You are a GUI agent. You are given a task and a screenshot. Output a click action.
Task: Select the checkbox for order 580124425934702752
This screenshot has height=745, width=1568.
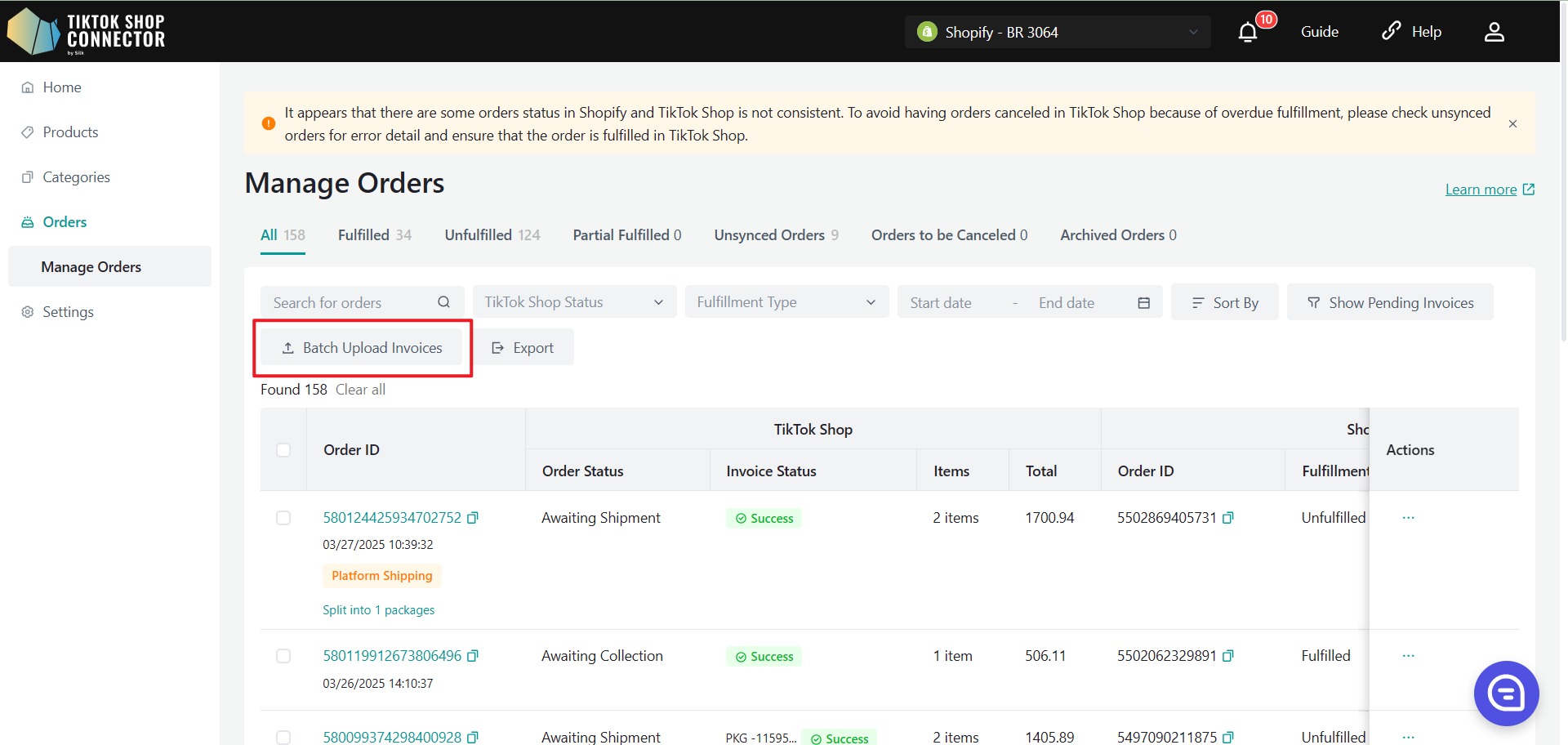tap(283, 518)
